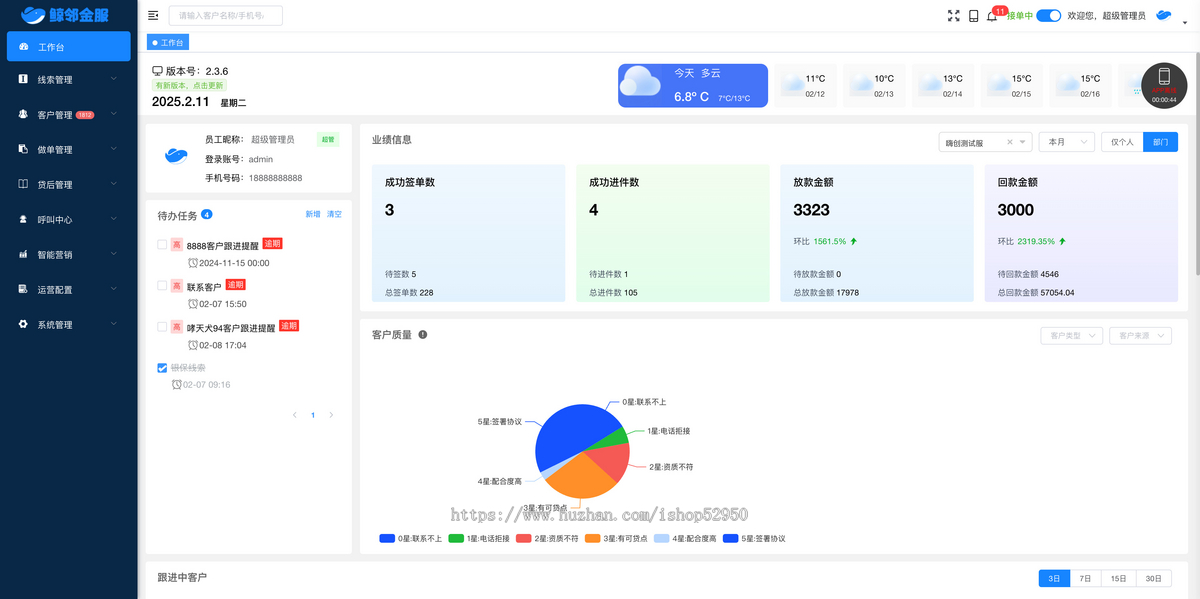Expand the 做单管理 menu
Image resolution: width=1200 pixels, height=599 pixels.
[x=113, y=149]
